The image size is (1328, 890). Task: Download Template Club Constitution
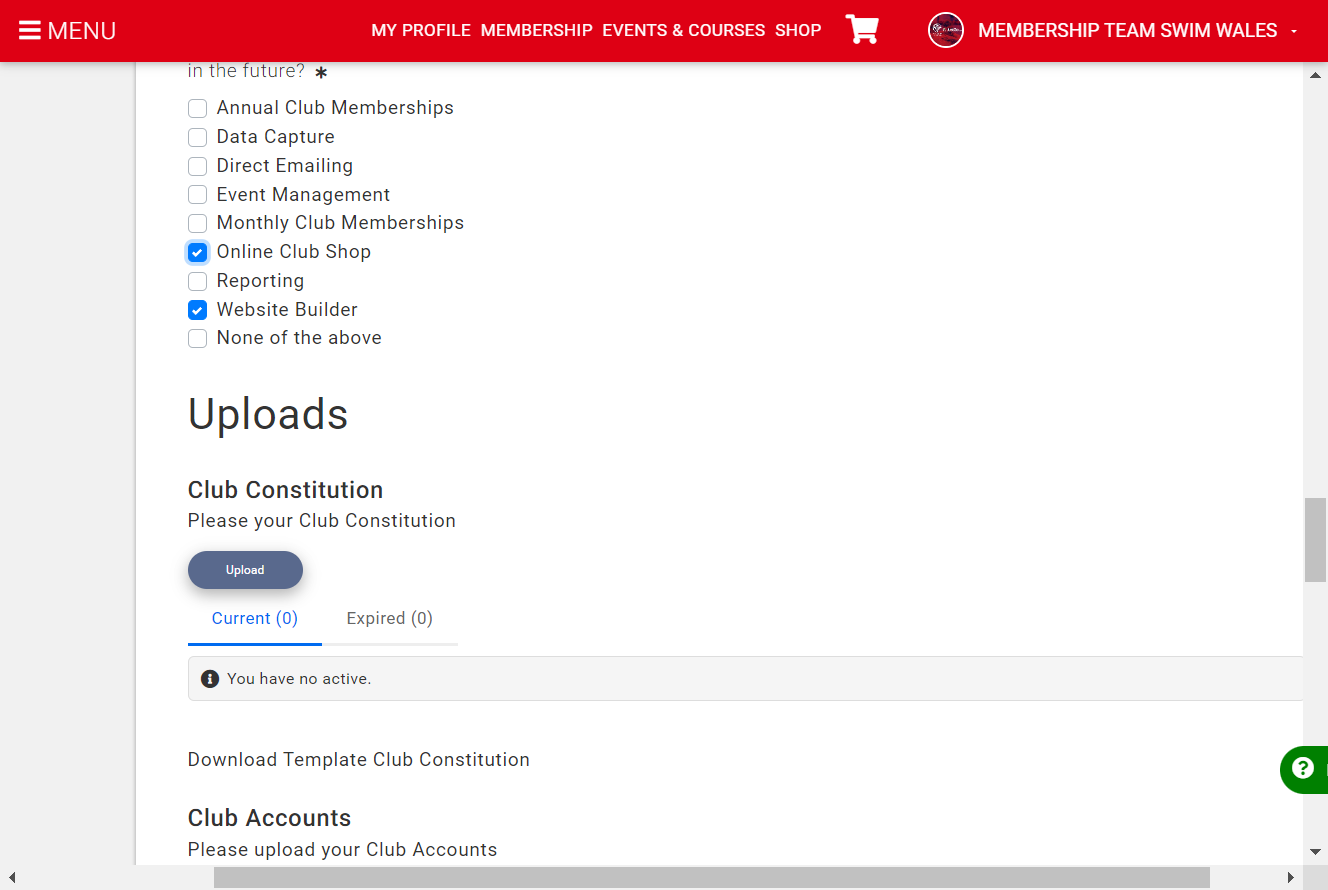tap(359, 760)
